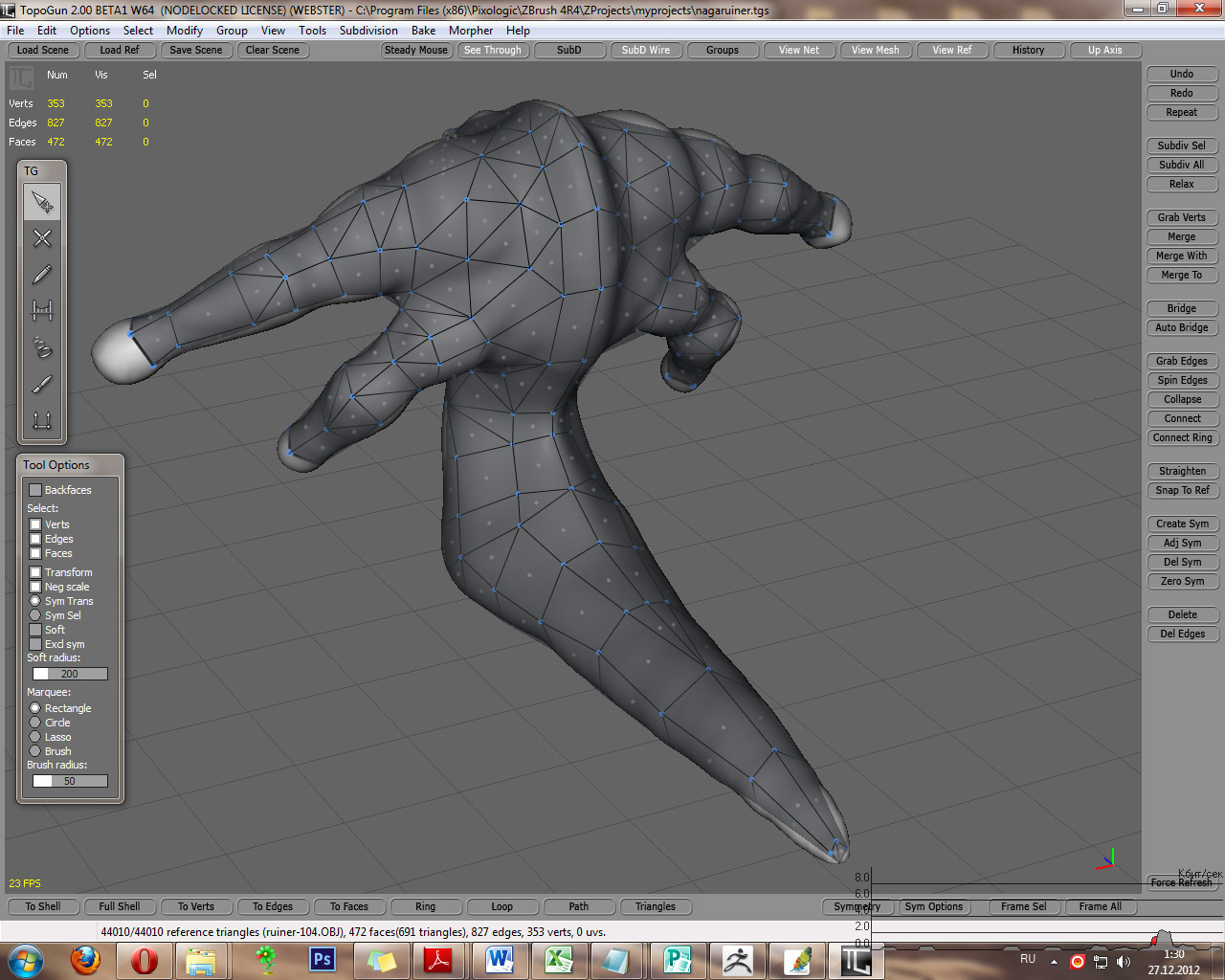
Task: Select the Bridge tool icon
Action: click(42, 310)
